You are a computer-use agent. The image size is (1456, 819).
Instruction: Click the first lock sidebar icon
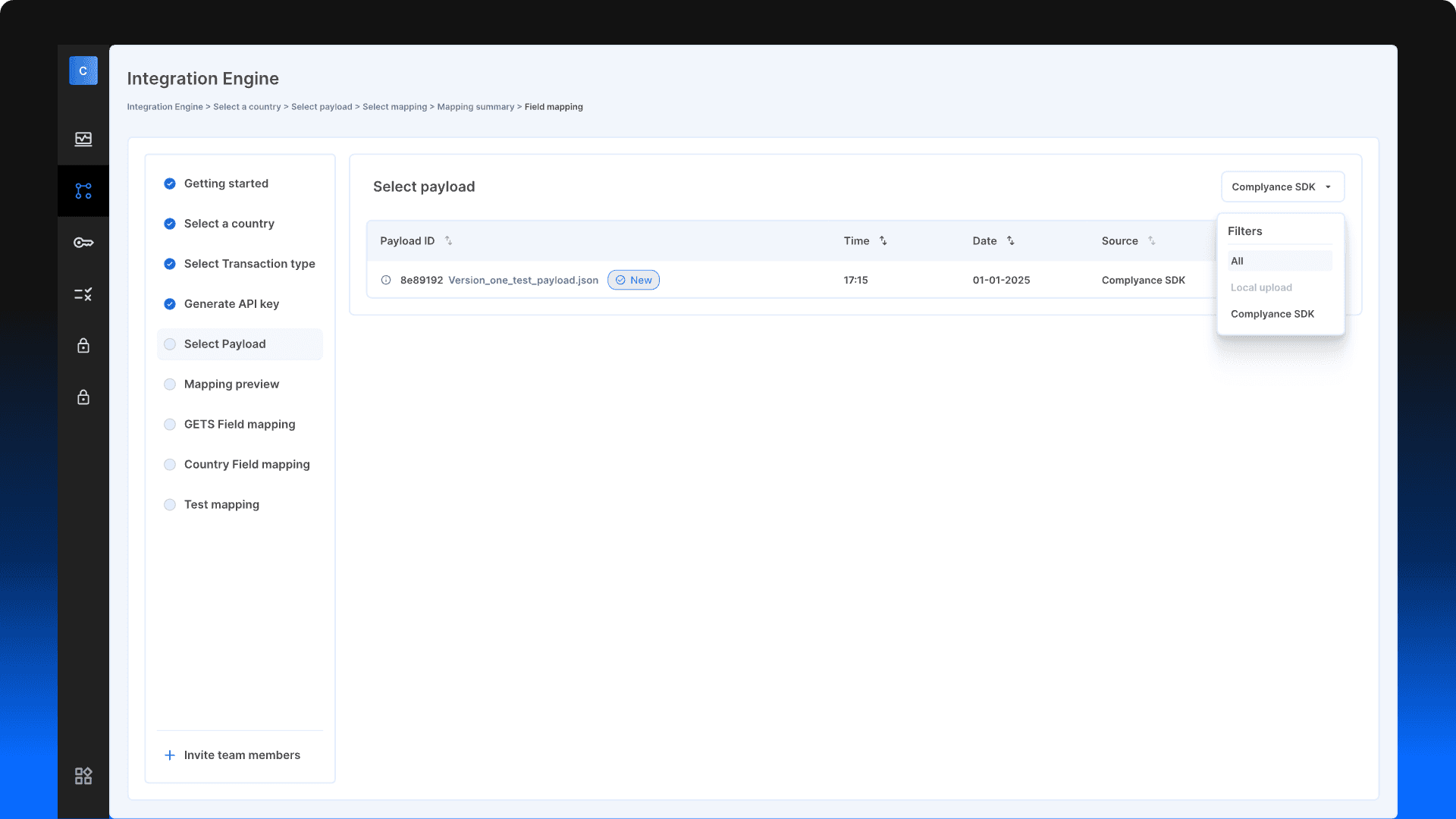(83, 346)
